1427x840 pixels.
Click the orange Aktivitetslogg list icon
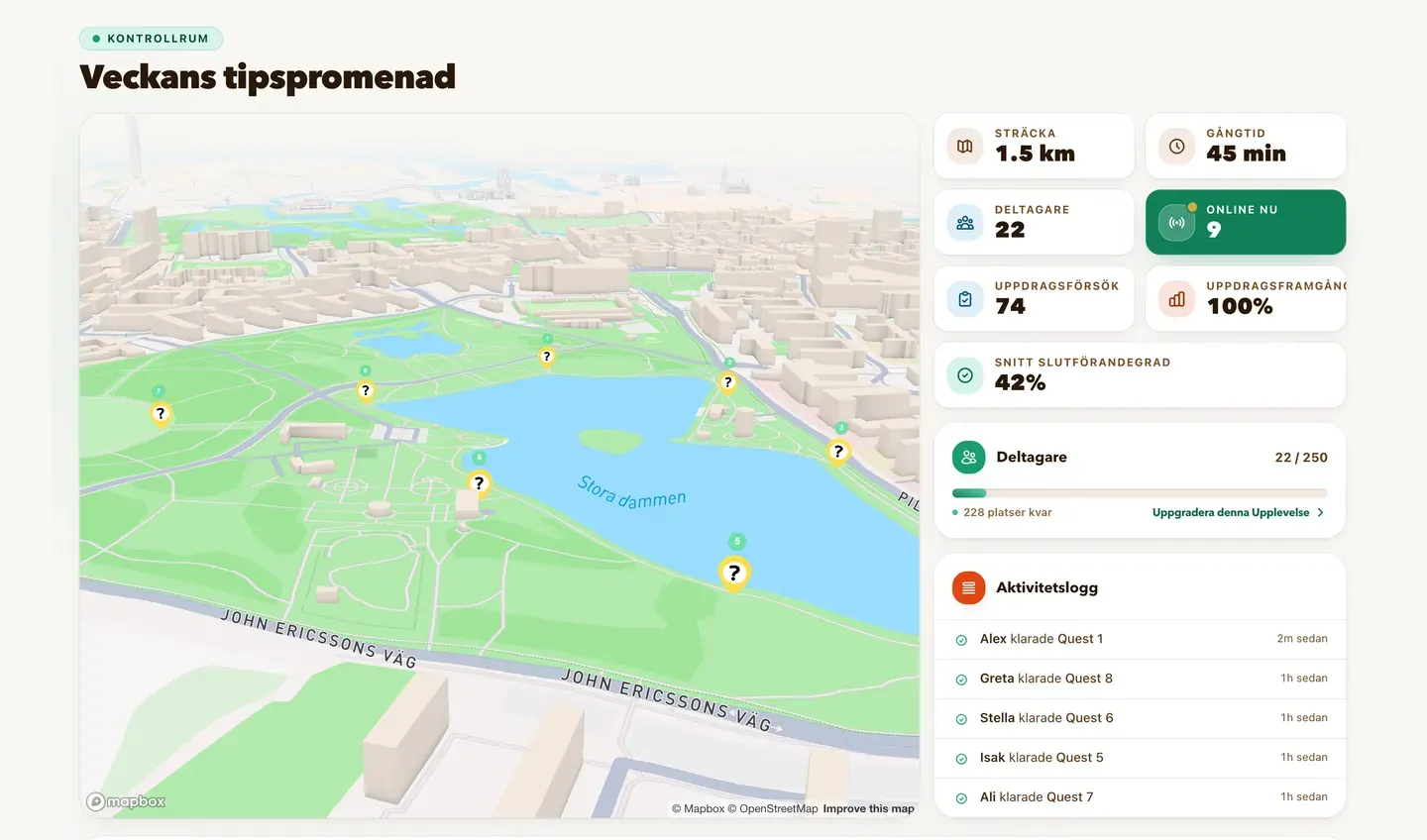969,588
